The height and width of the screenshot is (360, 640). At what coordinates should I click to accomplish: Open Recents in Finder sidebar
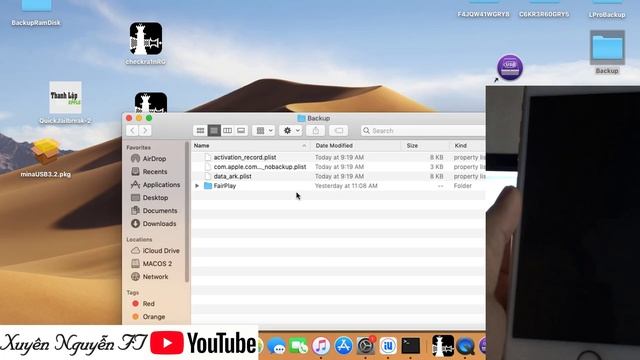pos(154,172)
